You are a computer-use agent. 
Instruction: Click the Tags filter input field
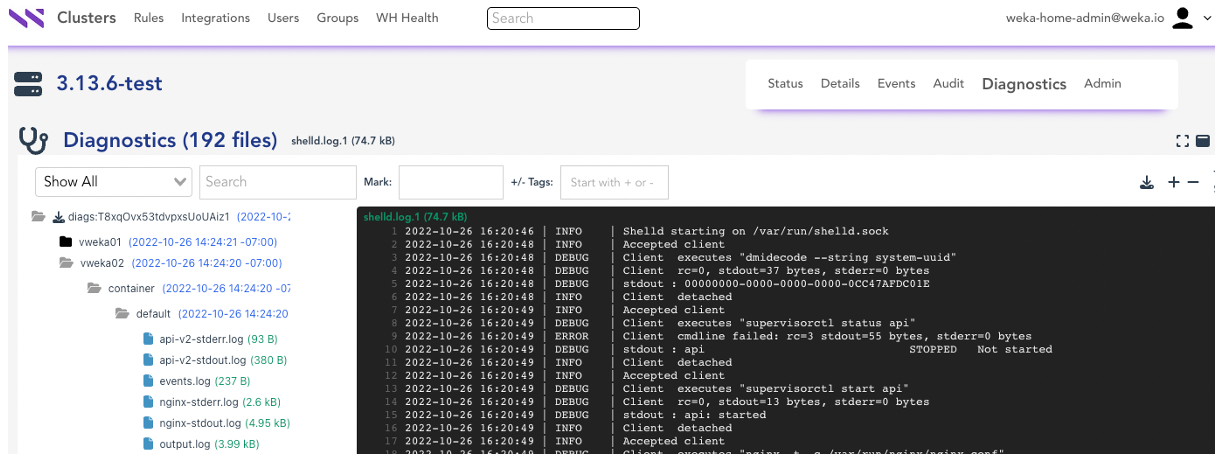(x=613, y=182)
